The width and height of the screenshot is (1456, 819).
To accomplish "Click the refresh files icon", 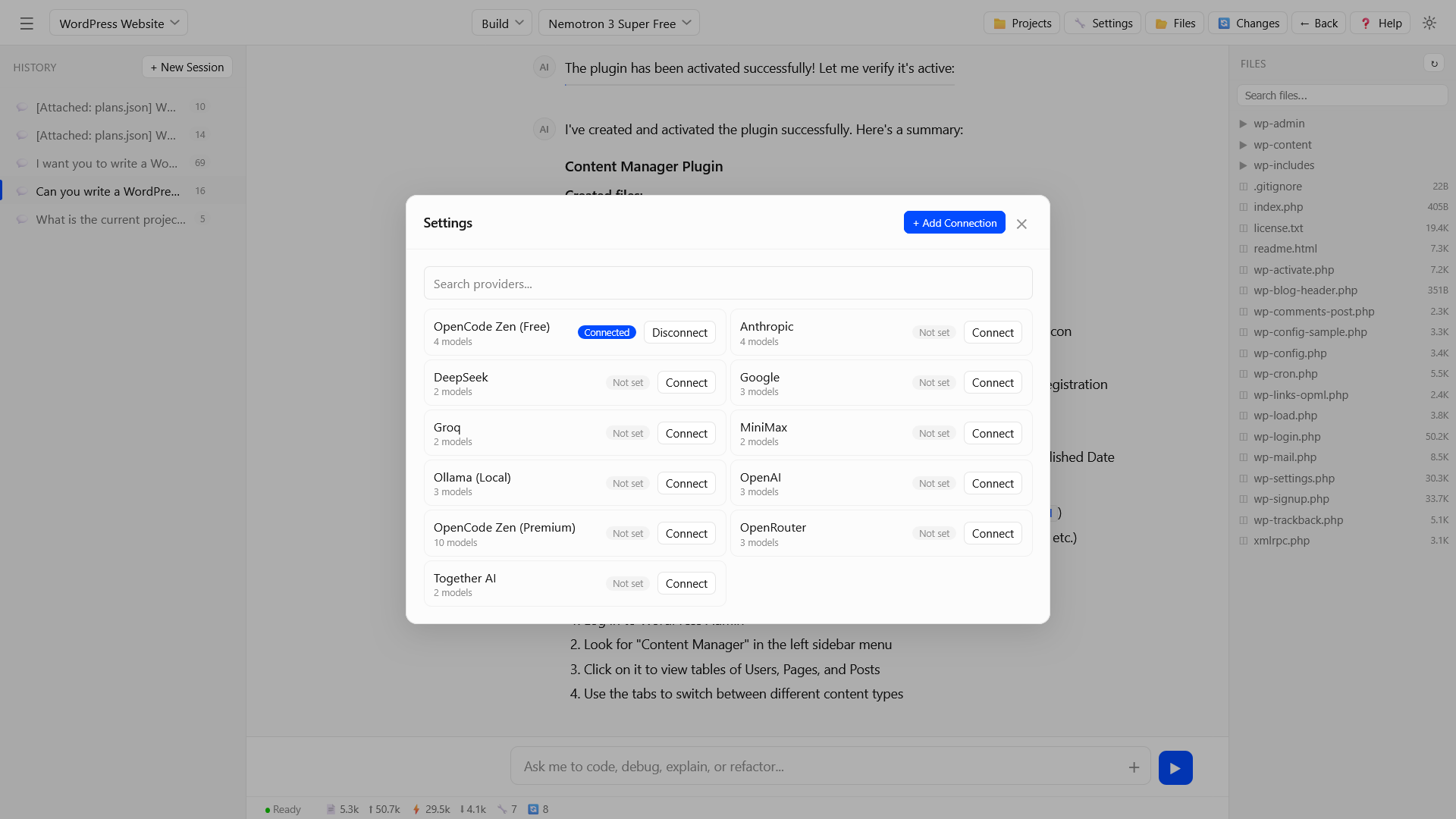I will tap(1434, 64).
